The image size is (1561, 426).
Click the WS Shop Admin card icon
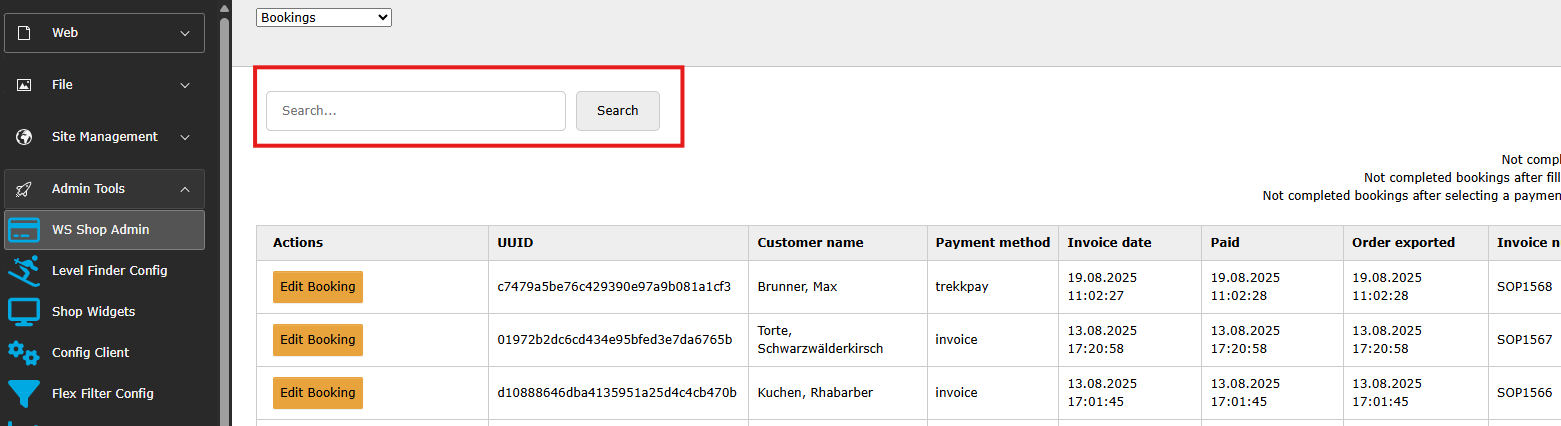(24, 230)
